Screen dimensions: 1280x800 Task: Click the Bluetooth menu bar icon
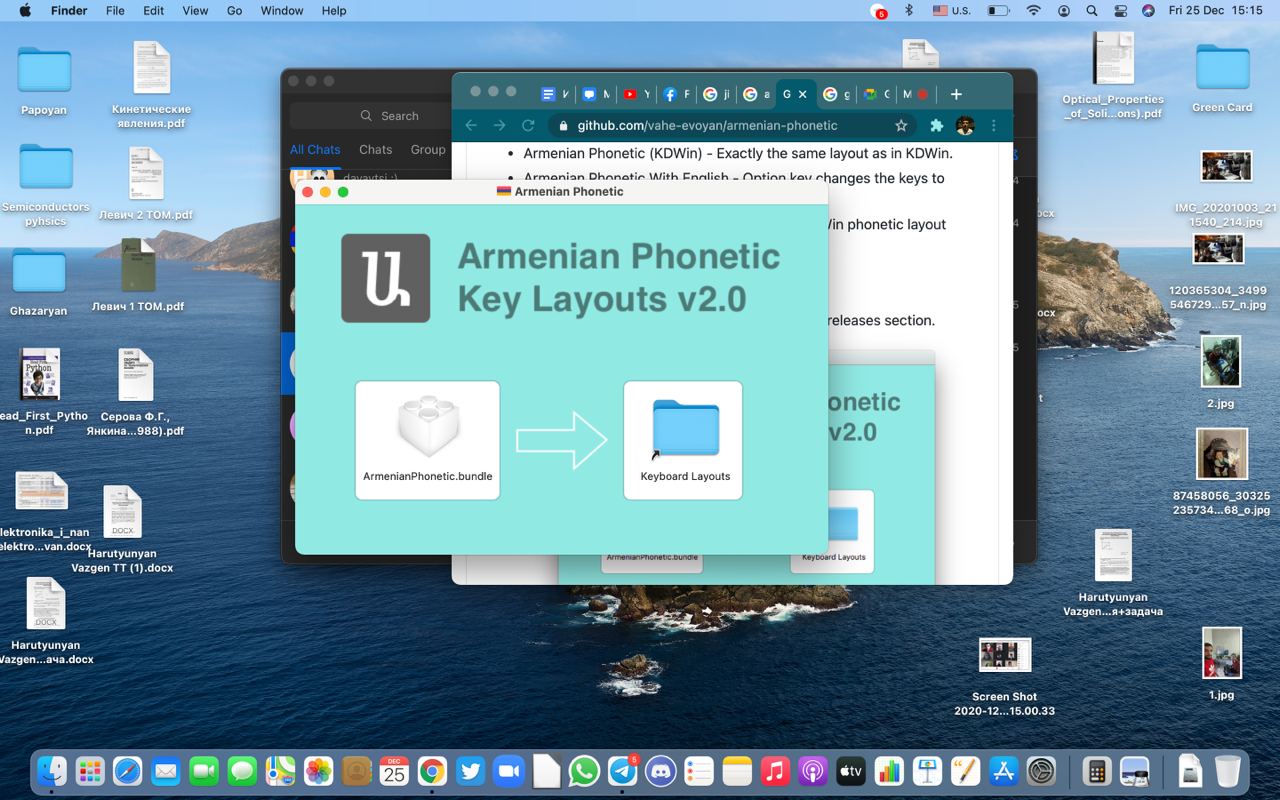coord(909,11)
